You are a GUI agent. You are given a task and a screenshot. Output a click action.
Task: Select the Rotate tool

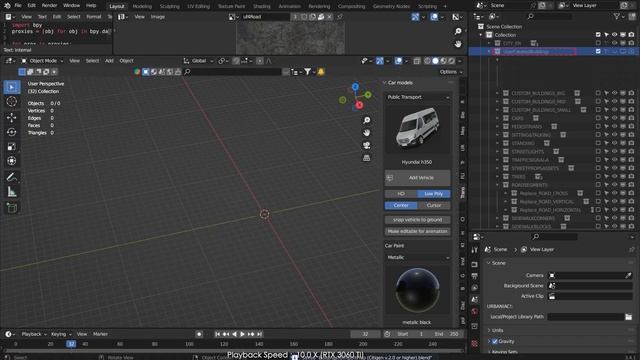(11, 132)
